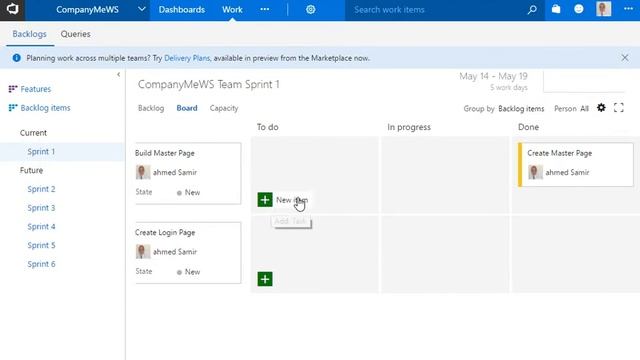
Task: Select Sprint 4 in the sidebar
Action: pos(41,227)
